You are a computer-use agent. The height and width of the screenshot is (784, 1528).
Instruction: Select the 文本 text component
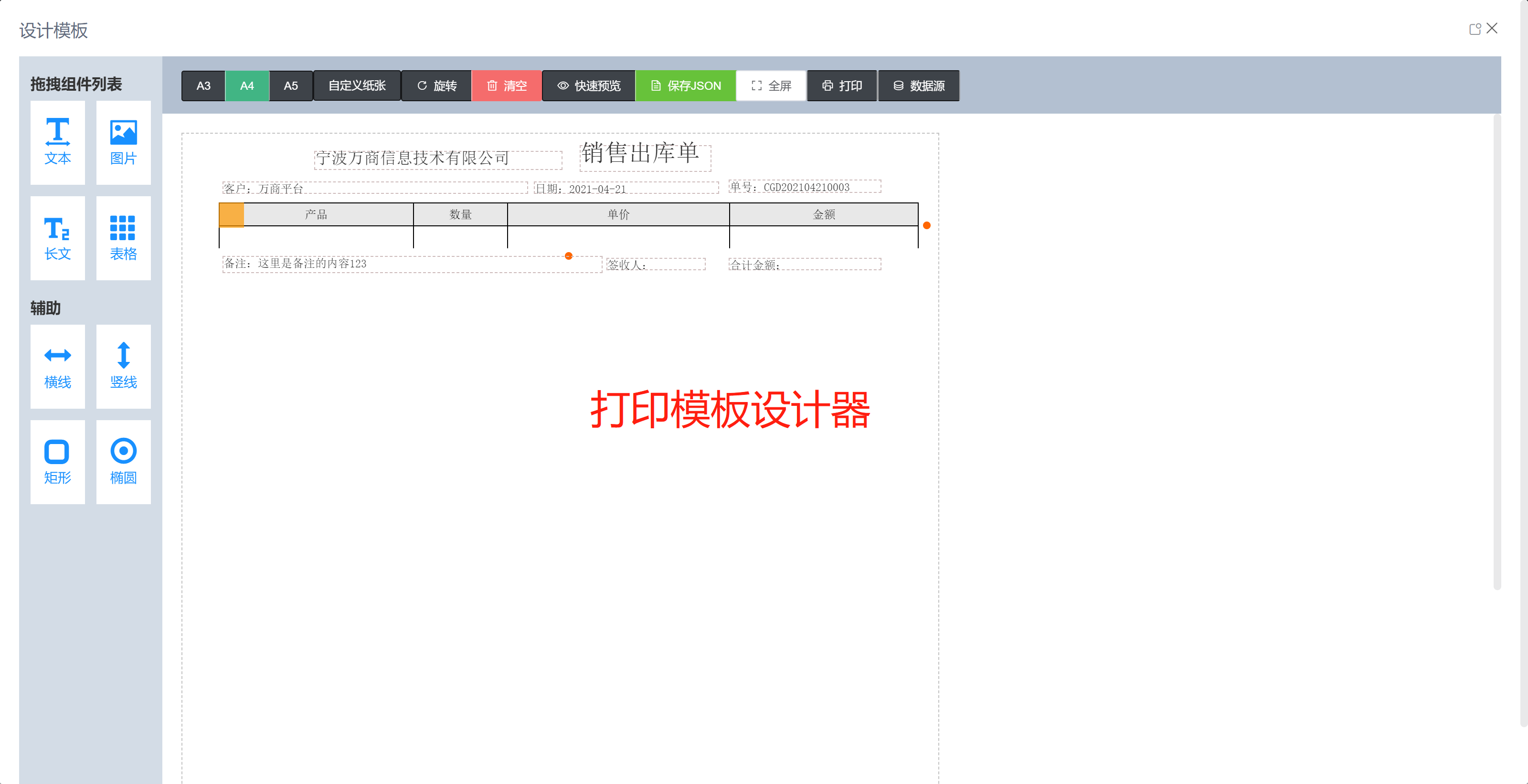[x=57, y=142]
